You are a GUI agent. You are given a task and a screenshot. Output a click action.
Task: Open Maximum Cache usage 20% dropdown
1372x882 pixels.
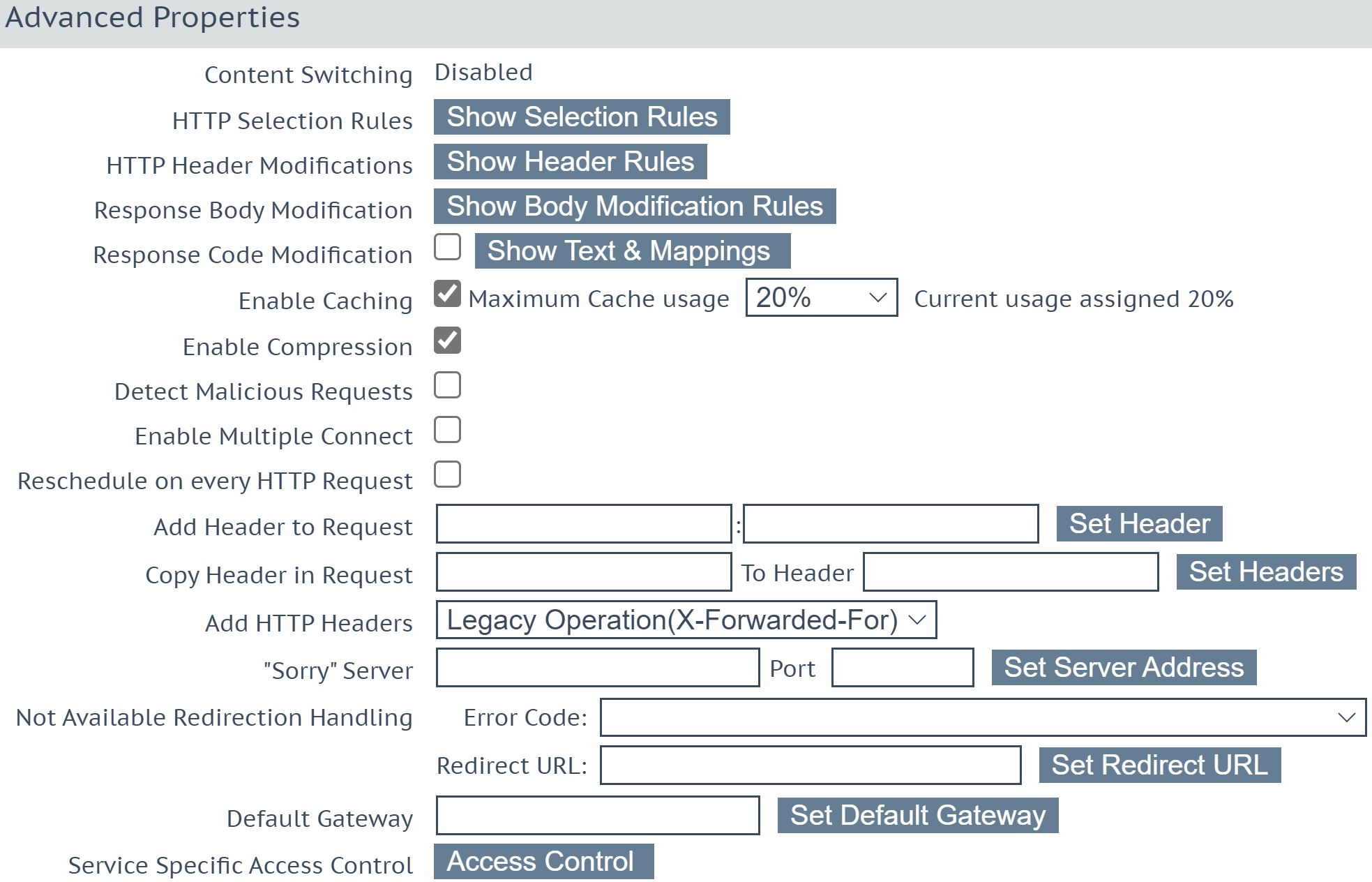822,297
